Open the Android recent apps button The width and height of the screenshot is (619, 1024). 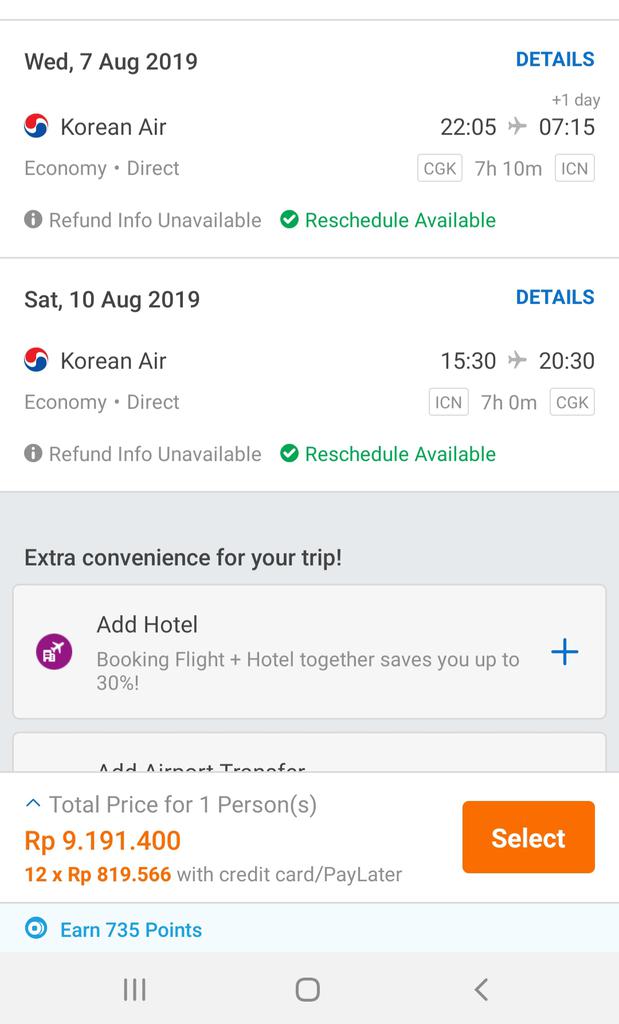pyautogui.click(x=134, y=989)
